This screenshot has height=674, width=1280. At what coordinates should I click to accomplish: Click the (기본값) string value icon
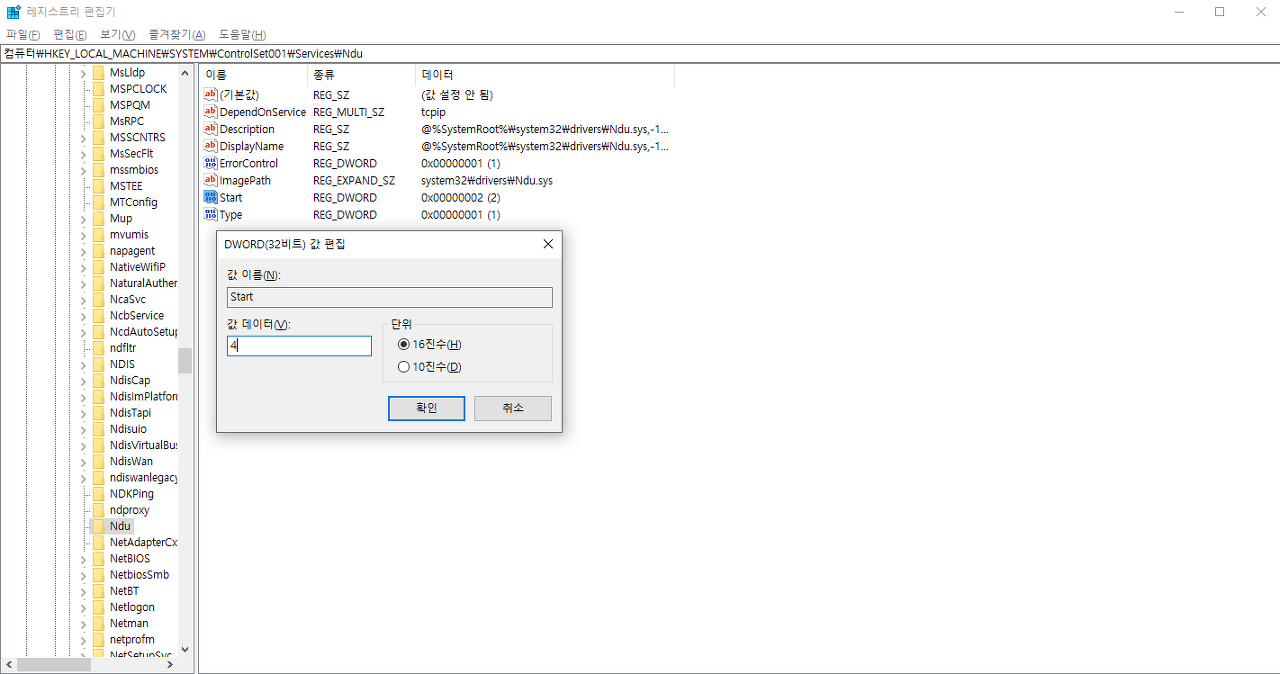[210, 95]
